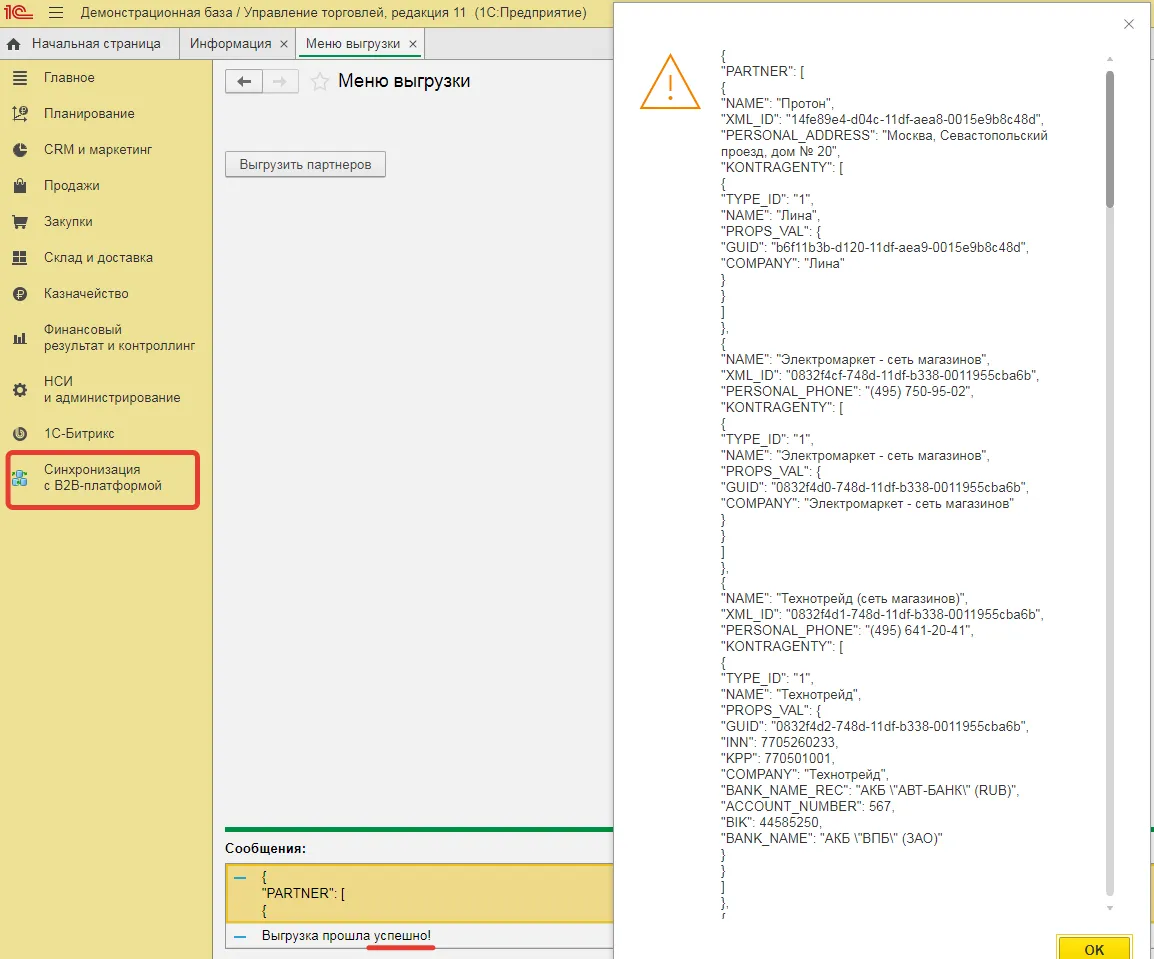
Task: Click the GUID line starting b6f11b3b
Action: 875,248
